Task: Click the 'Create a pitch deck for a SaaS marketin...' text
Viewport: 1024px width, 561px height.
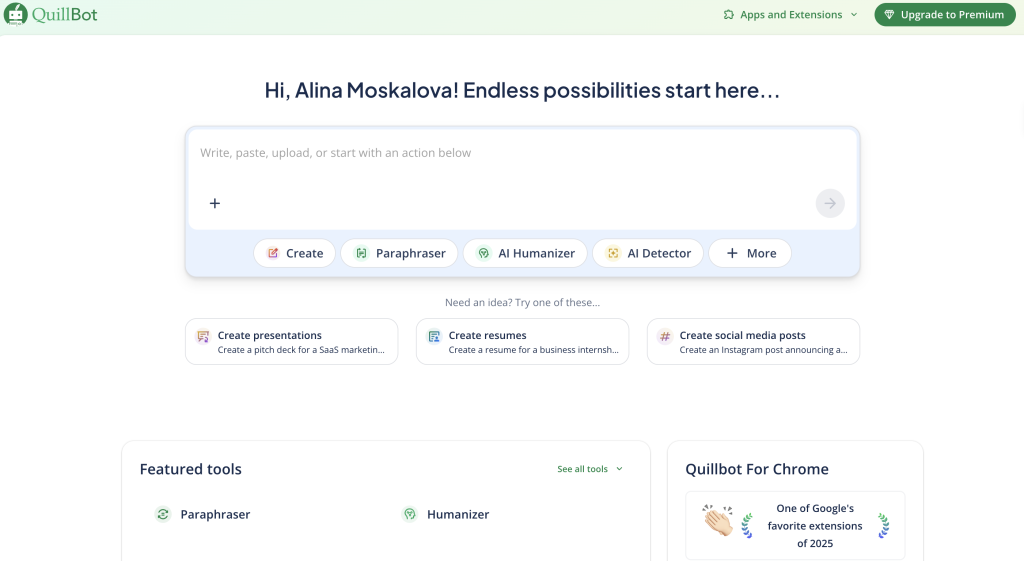Action: (301, 350)
